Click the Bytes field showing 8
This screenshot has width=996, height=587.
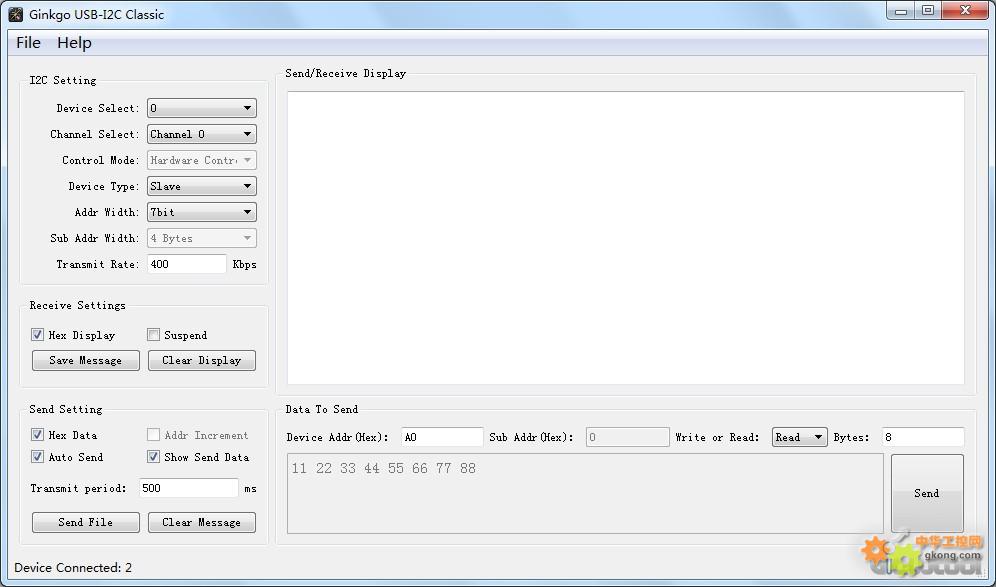[923, 437]
